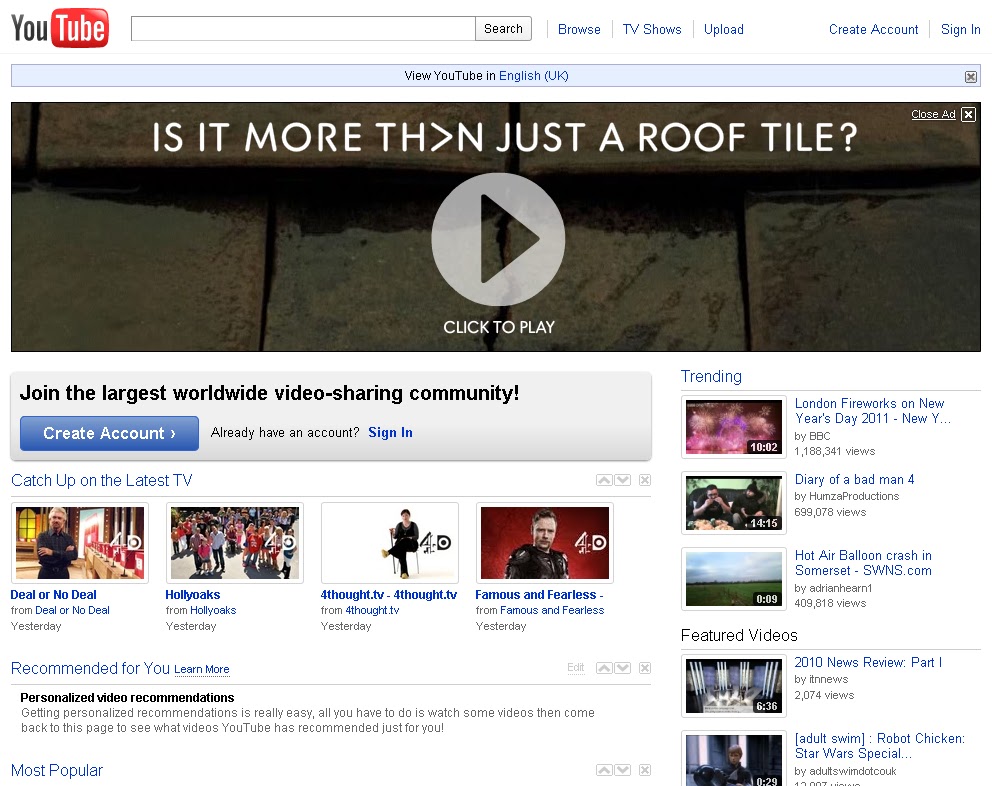Click the bold Deal or No Deal title link
The height and width of the screenshot is (786, 992).
tap(53, 595)
